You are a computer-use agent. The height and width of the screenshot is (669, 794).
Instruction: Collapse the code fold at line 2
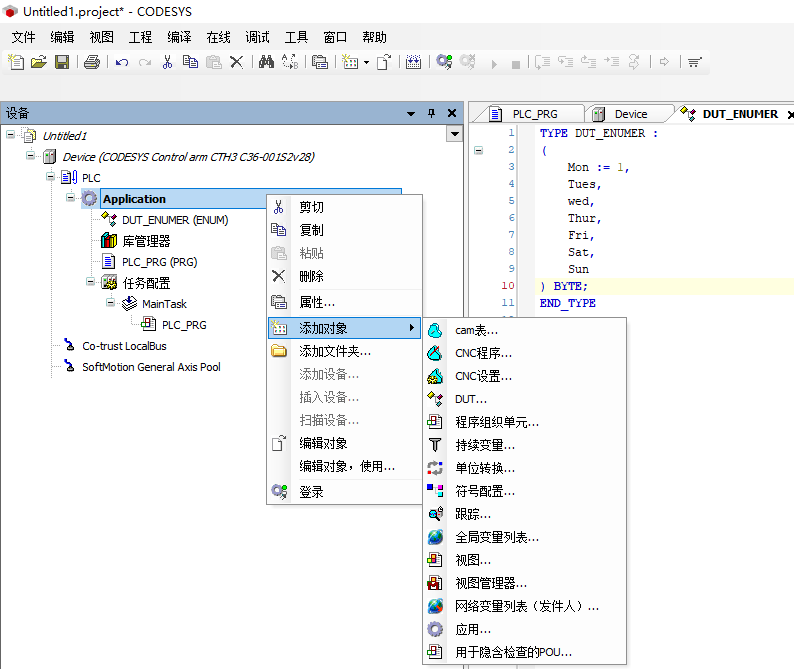pos(479,150)
